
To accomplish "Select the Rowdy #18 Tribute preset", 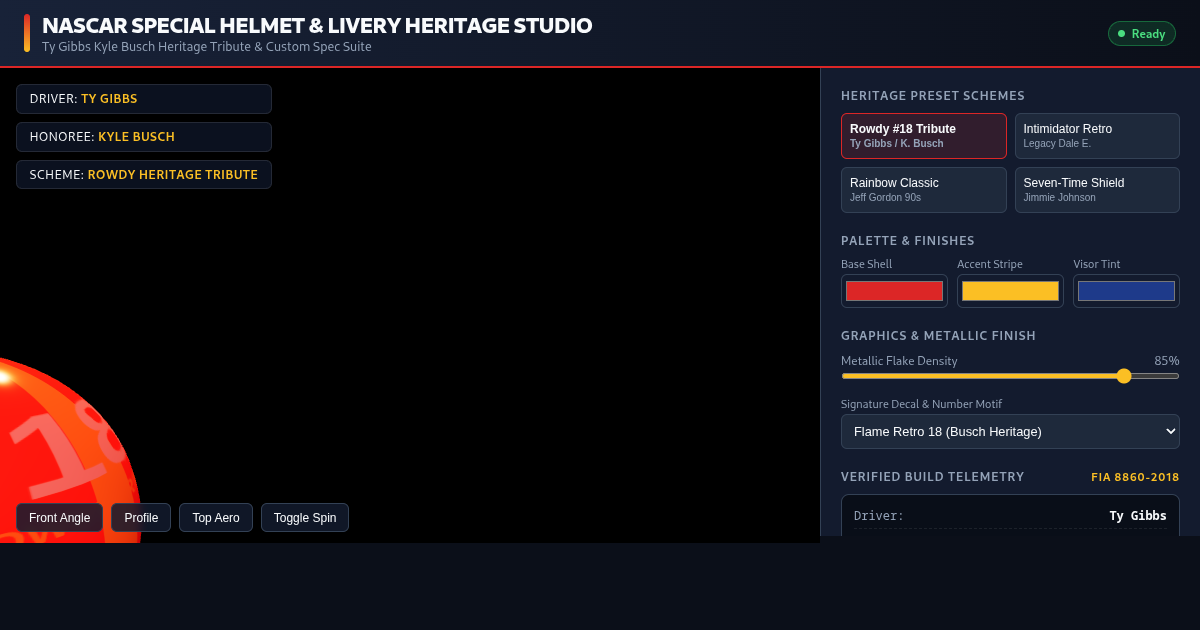I will pyautogui.click(x=924, y=136).
